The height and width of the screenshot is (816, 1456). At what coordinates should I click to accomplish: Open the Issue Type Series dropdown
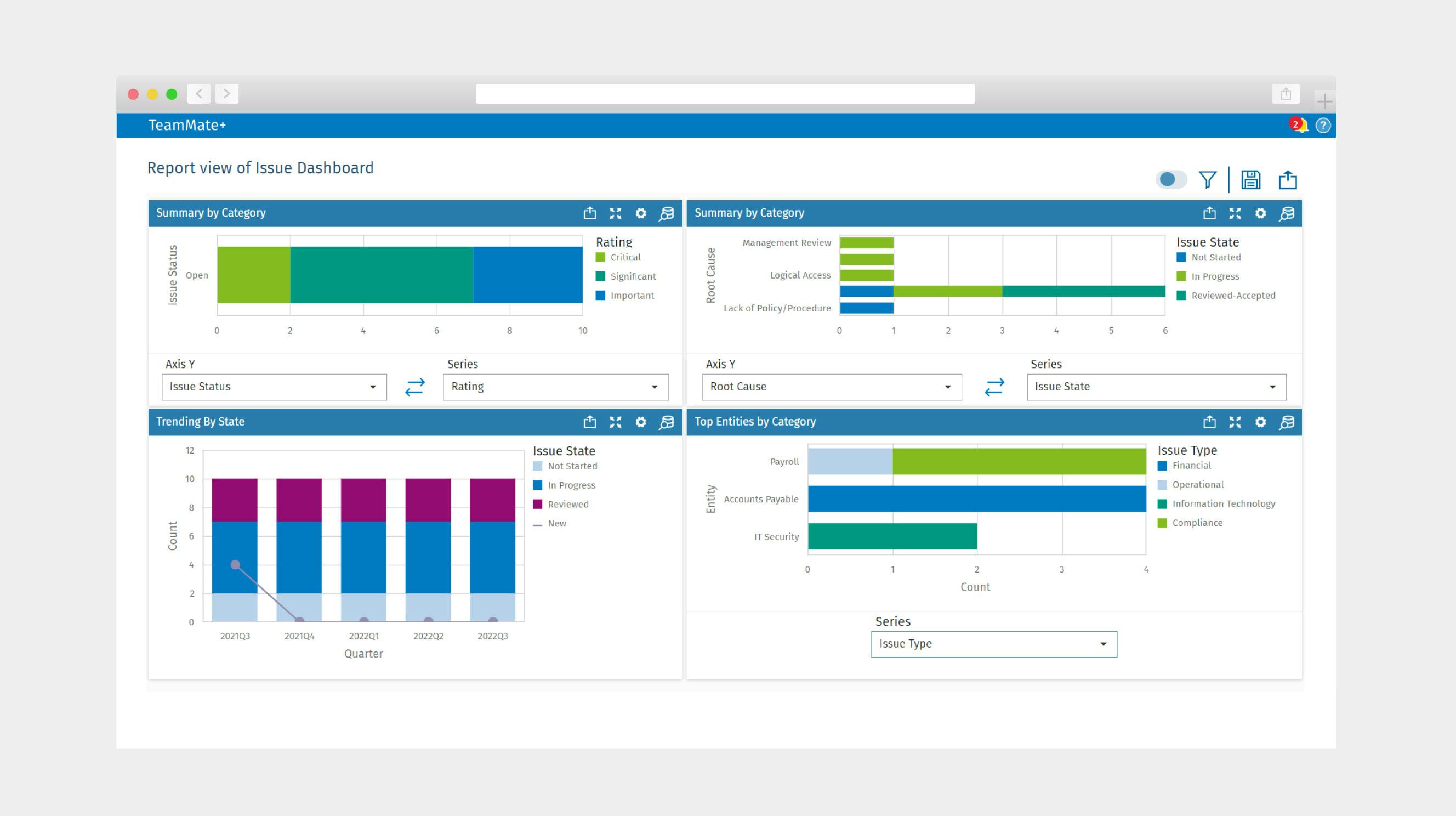[993, 644]
